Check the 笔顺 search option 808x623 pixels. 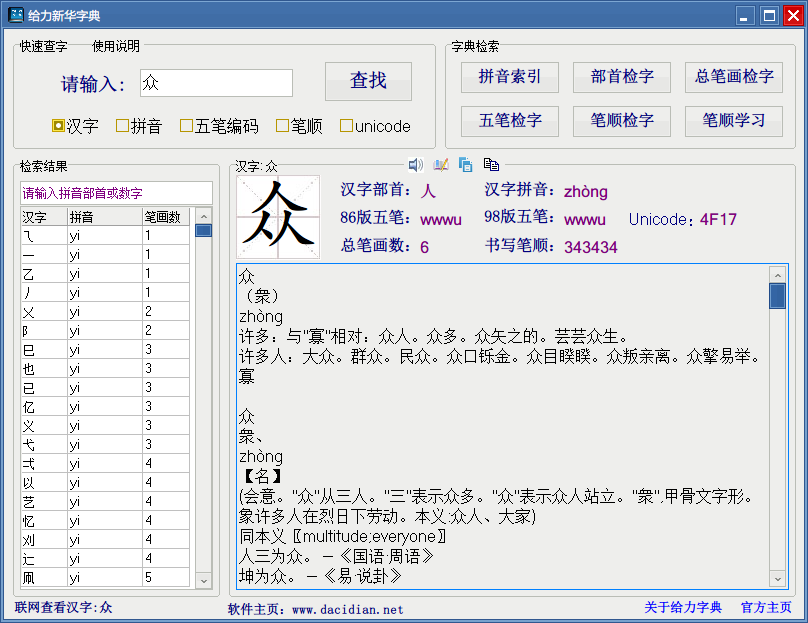[283, 126]
